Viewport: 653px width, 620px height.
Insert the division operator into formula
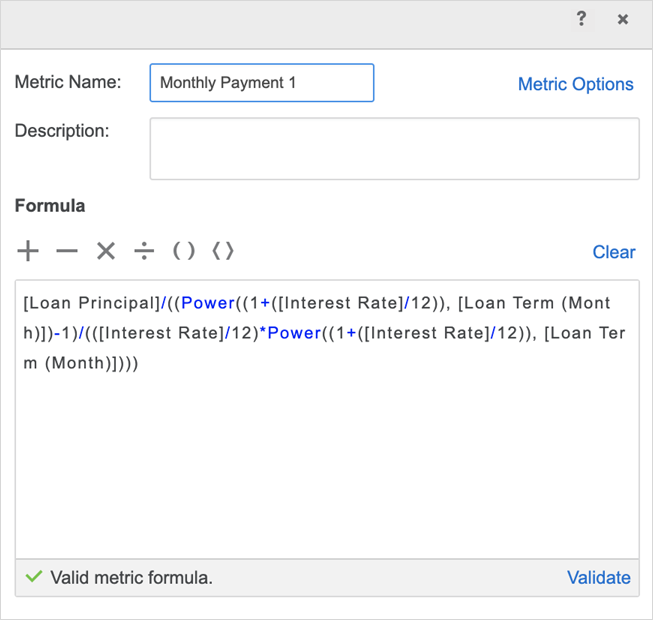pos(145,251)
